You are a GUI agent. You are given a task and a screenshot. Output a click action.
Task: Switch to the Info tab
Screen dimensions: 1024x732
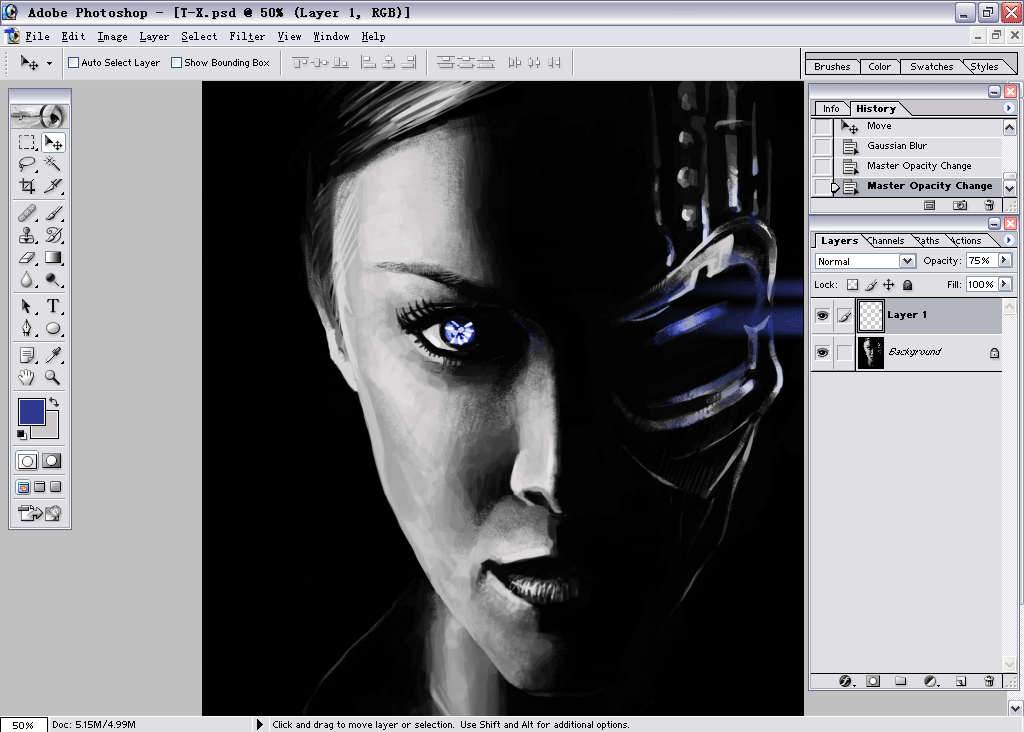[x=831, y=108]
